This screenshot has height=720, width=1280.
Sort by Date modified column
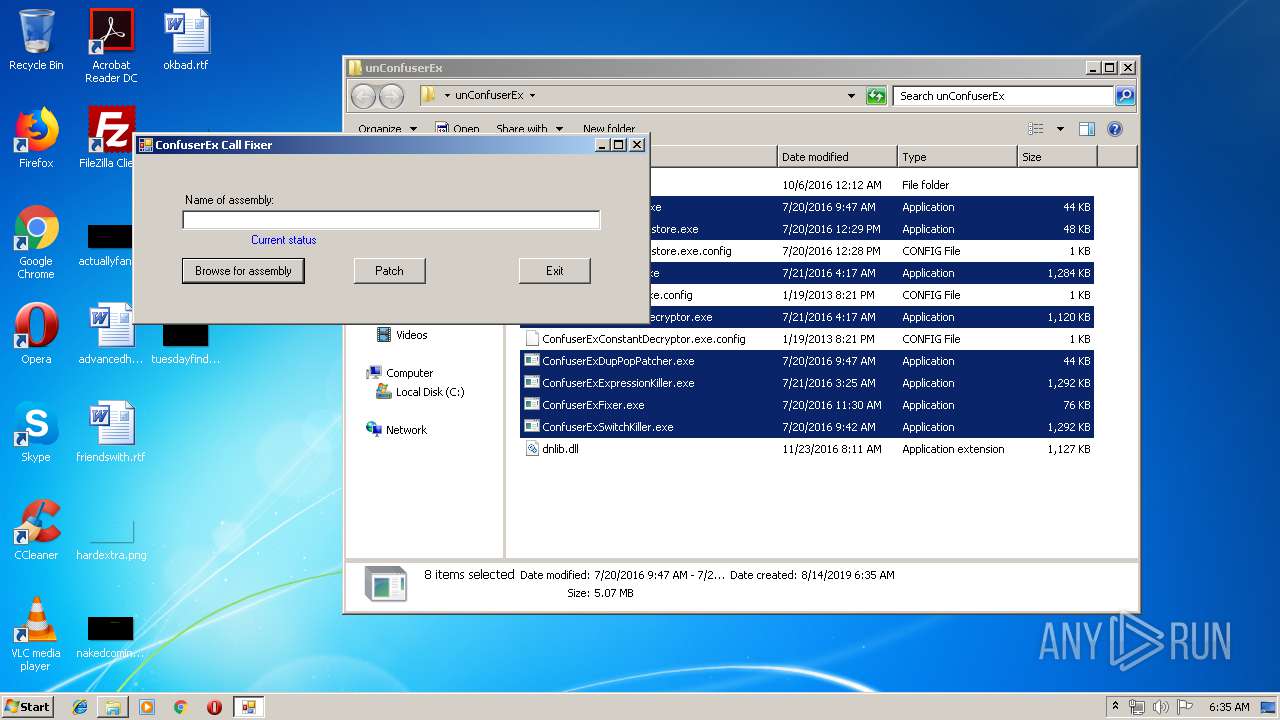[x=836, y=157]
